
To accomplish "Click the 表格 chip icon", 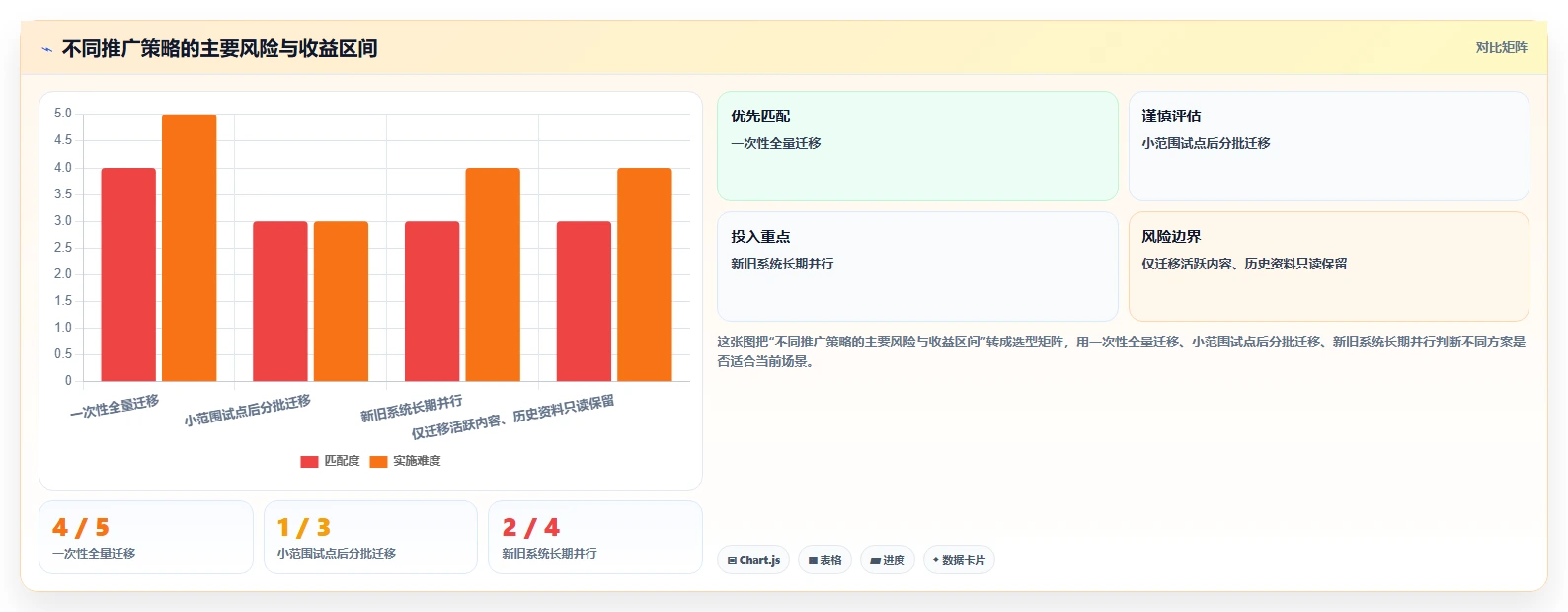I will pyautogui.click(x=813, y=560).
